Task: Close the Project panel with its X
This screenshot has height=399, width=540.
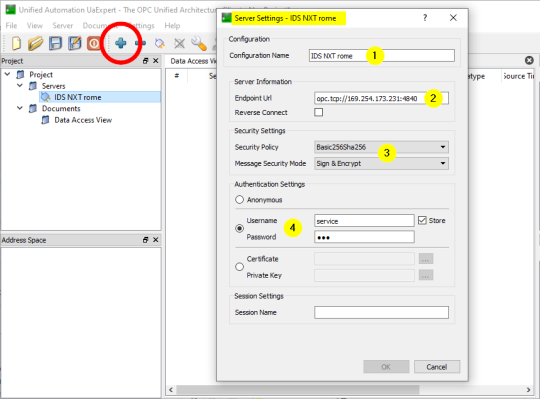Action: [x=156, y=61]
